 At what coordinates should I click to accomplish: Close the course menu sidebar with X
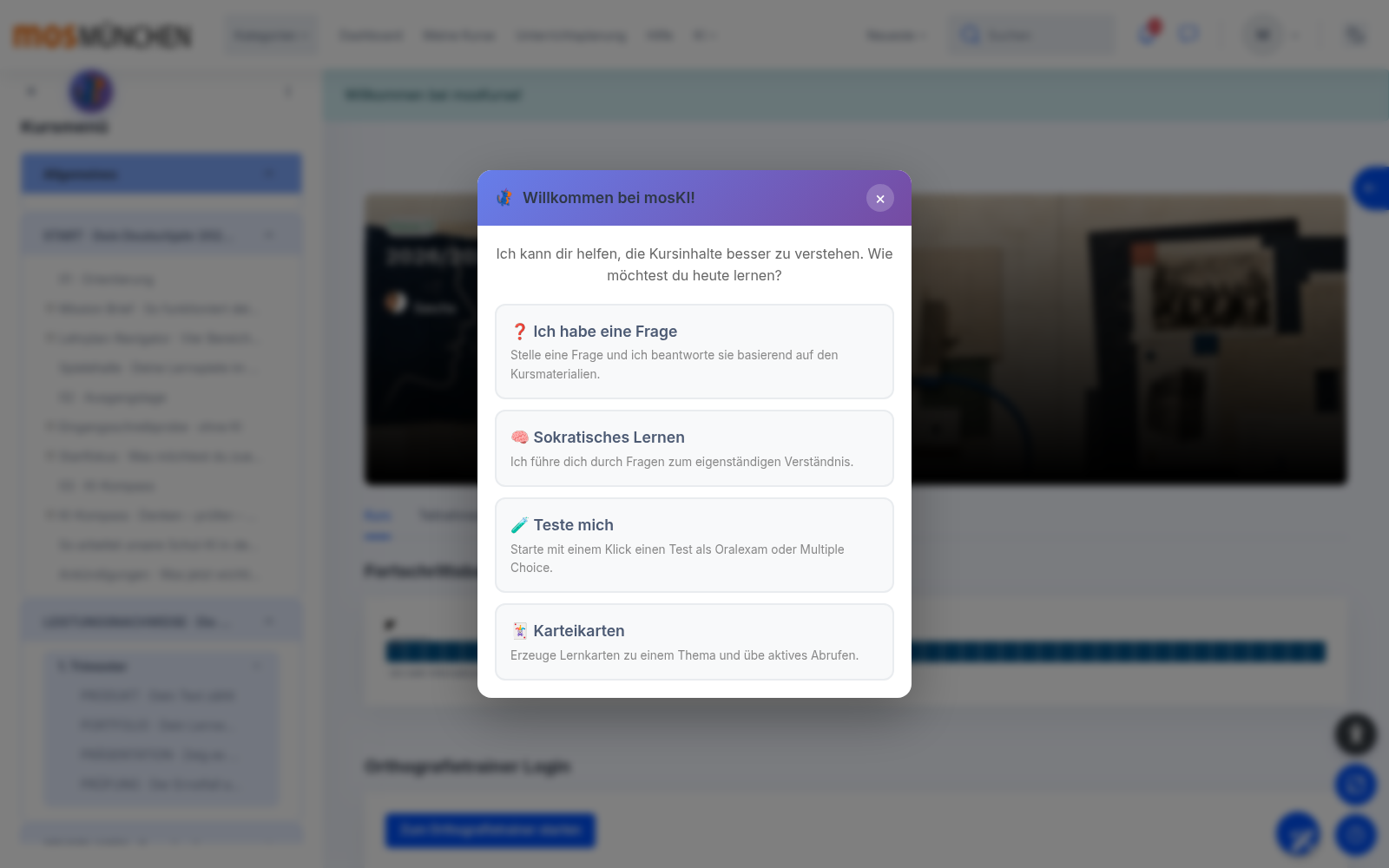pos(31,91)
